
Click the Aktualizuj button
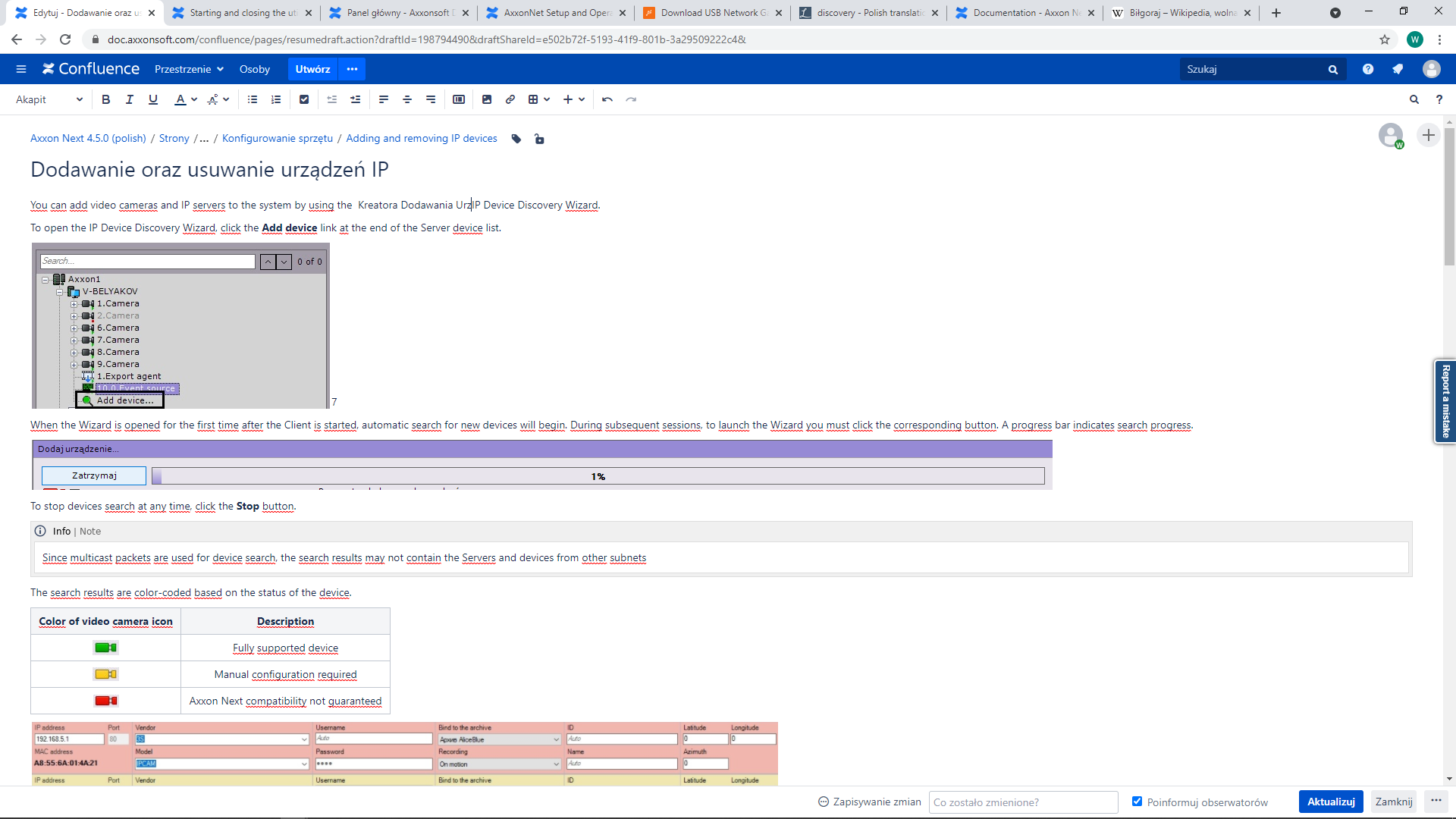coord(1330,802)
